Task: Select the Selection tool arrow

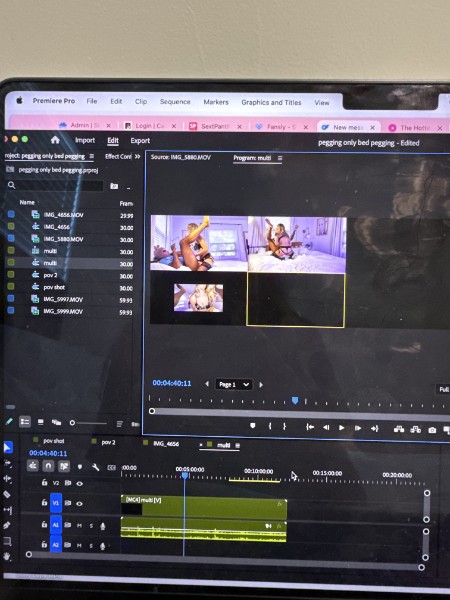Action: (7, 447)
